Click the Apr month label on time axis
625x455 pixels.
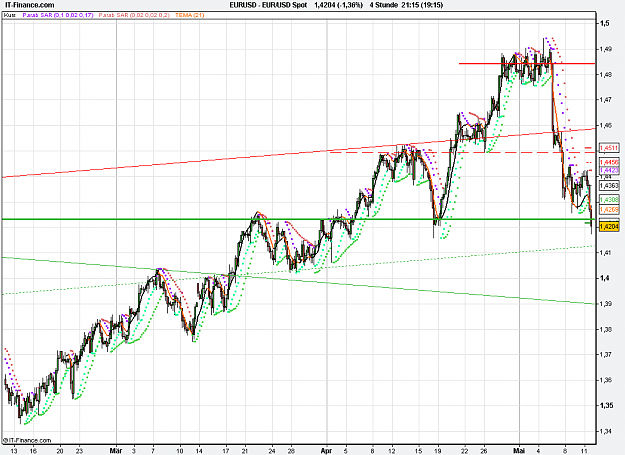click(x=326, y=451)
